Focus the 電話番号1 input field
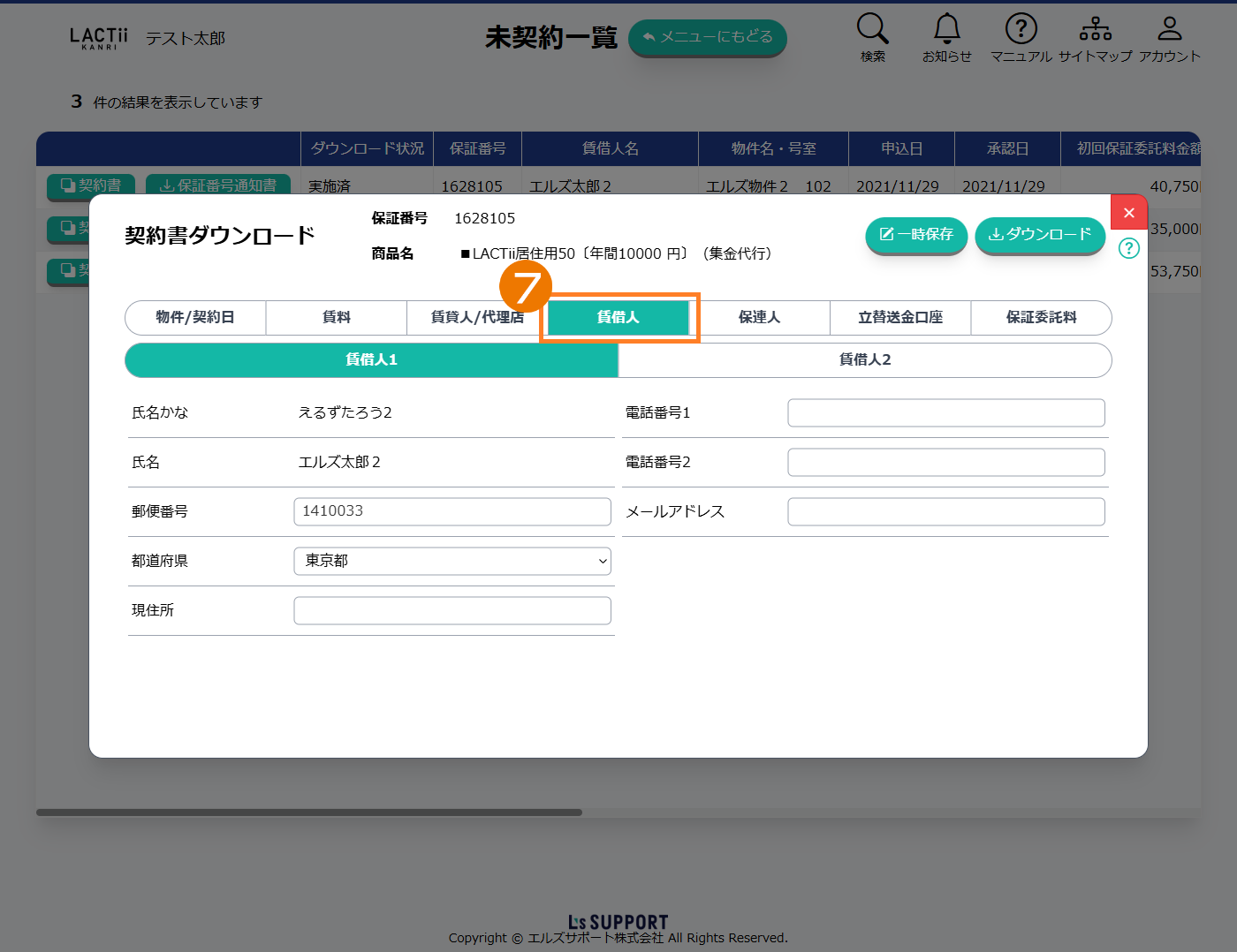Screen dimensions: 1237x952 (x=945, y=412)
